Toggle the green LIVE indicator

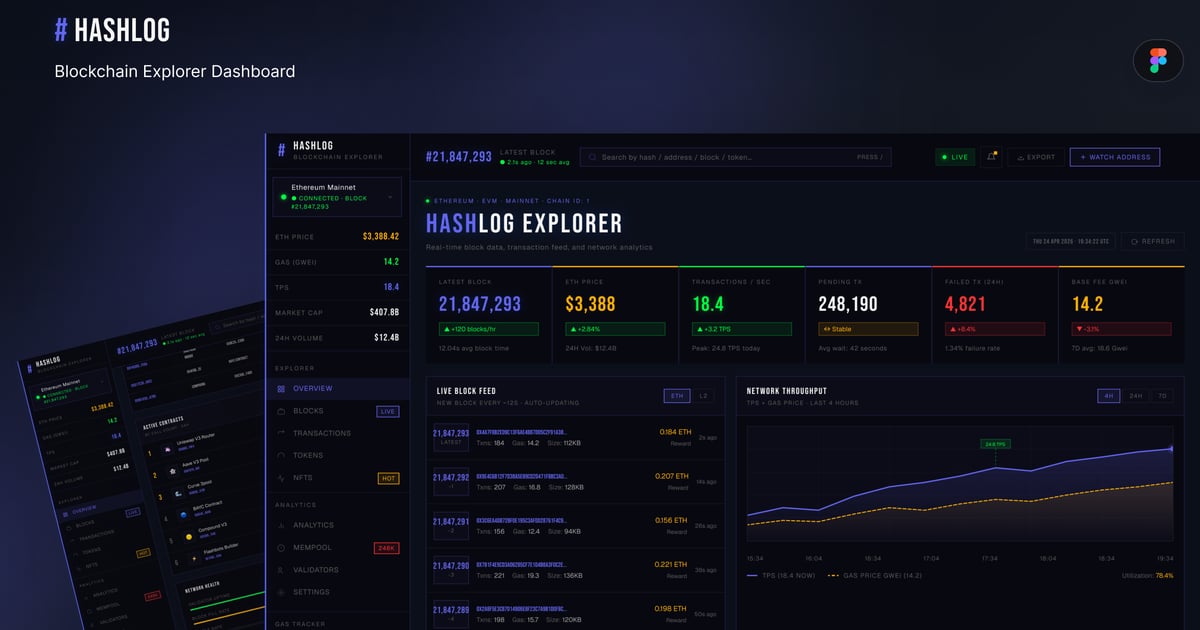coord(955,157)
